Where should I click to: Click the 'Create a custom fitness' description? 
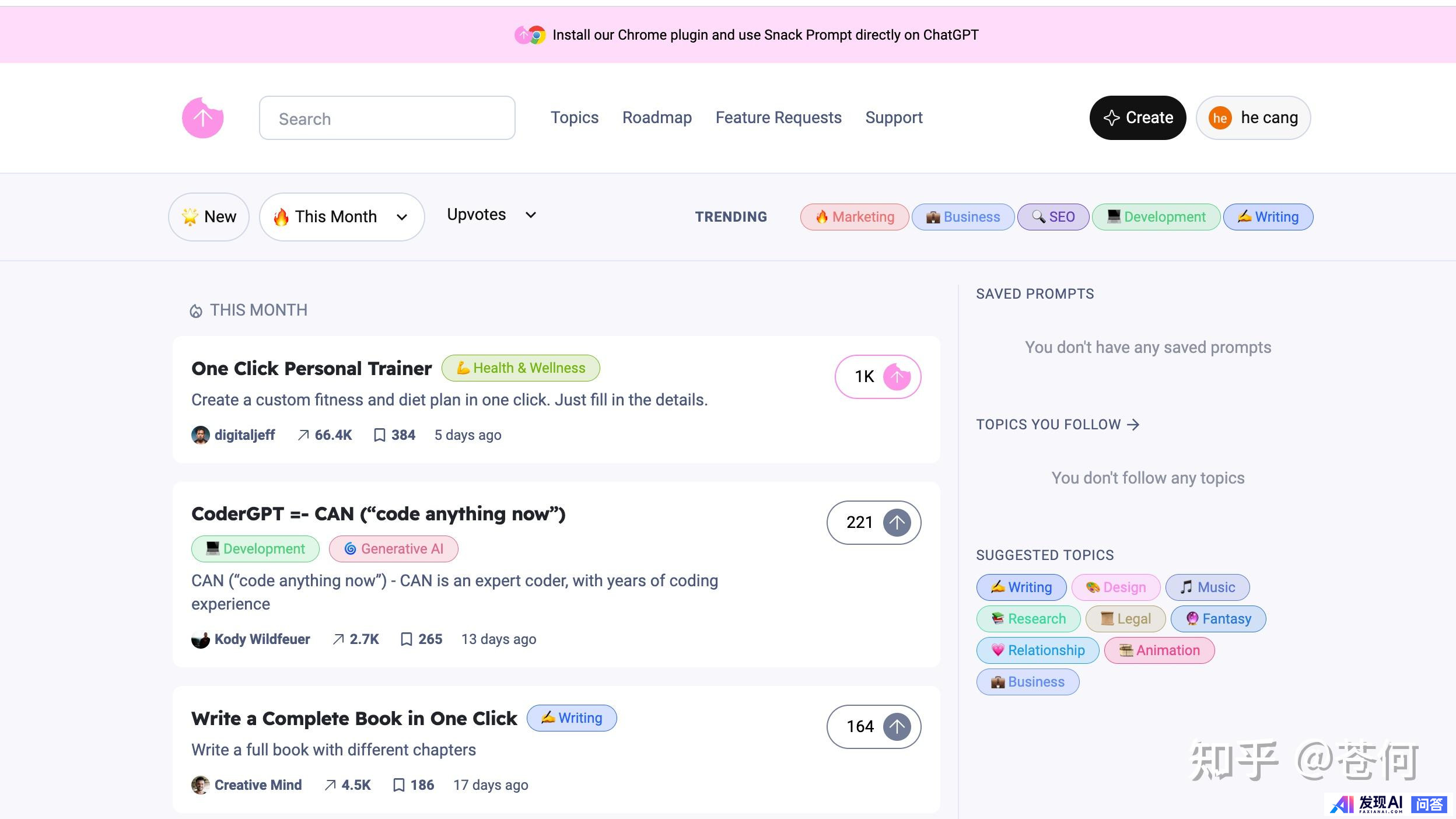pos(449,400)
